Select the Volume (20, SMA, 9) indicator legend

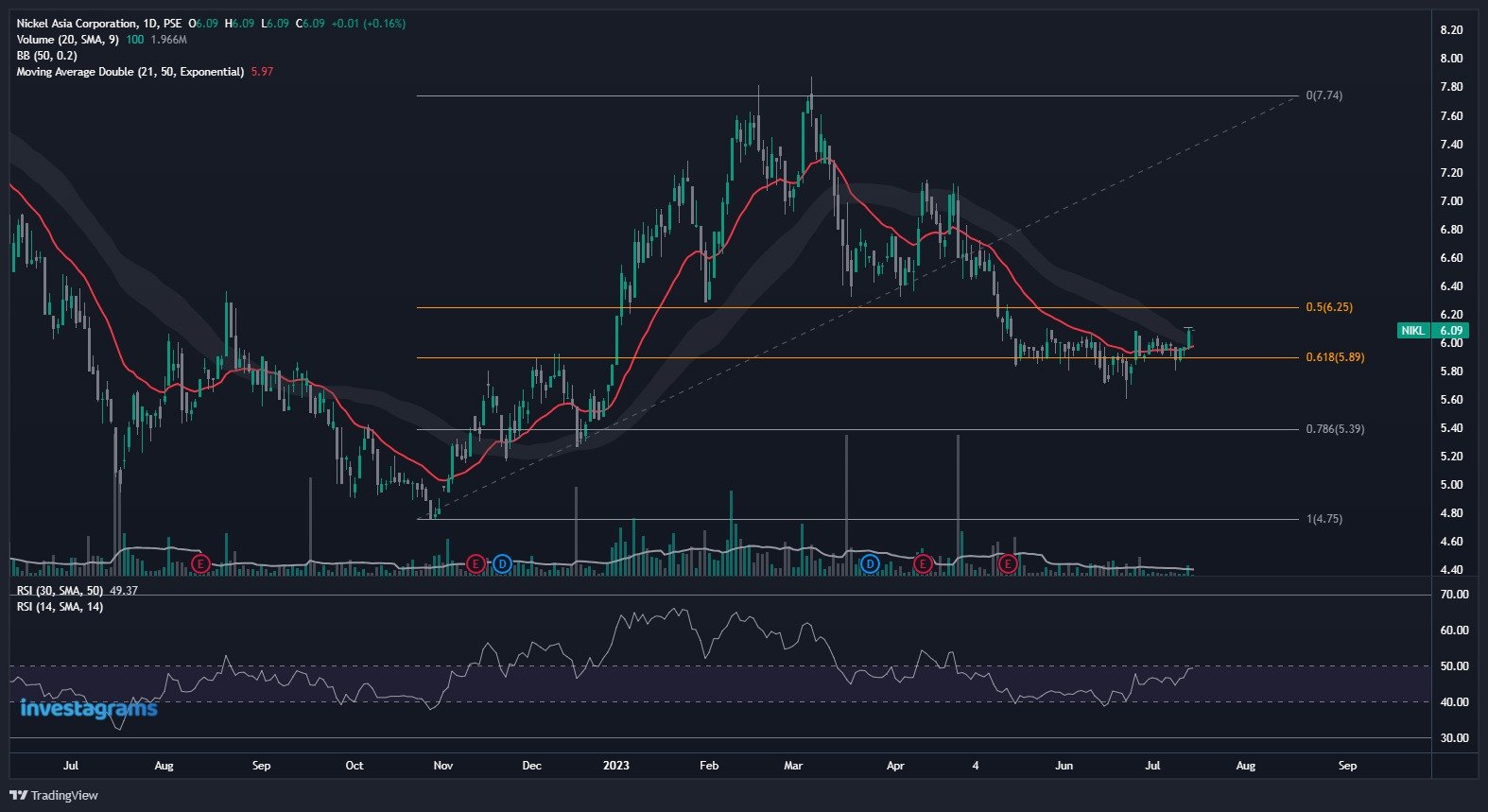tap(67, 40)
